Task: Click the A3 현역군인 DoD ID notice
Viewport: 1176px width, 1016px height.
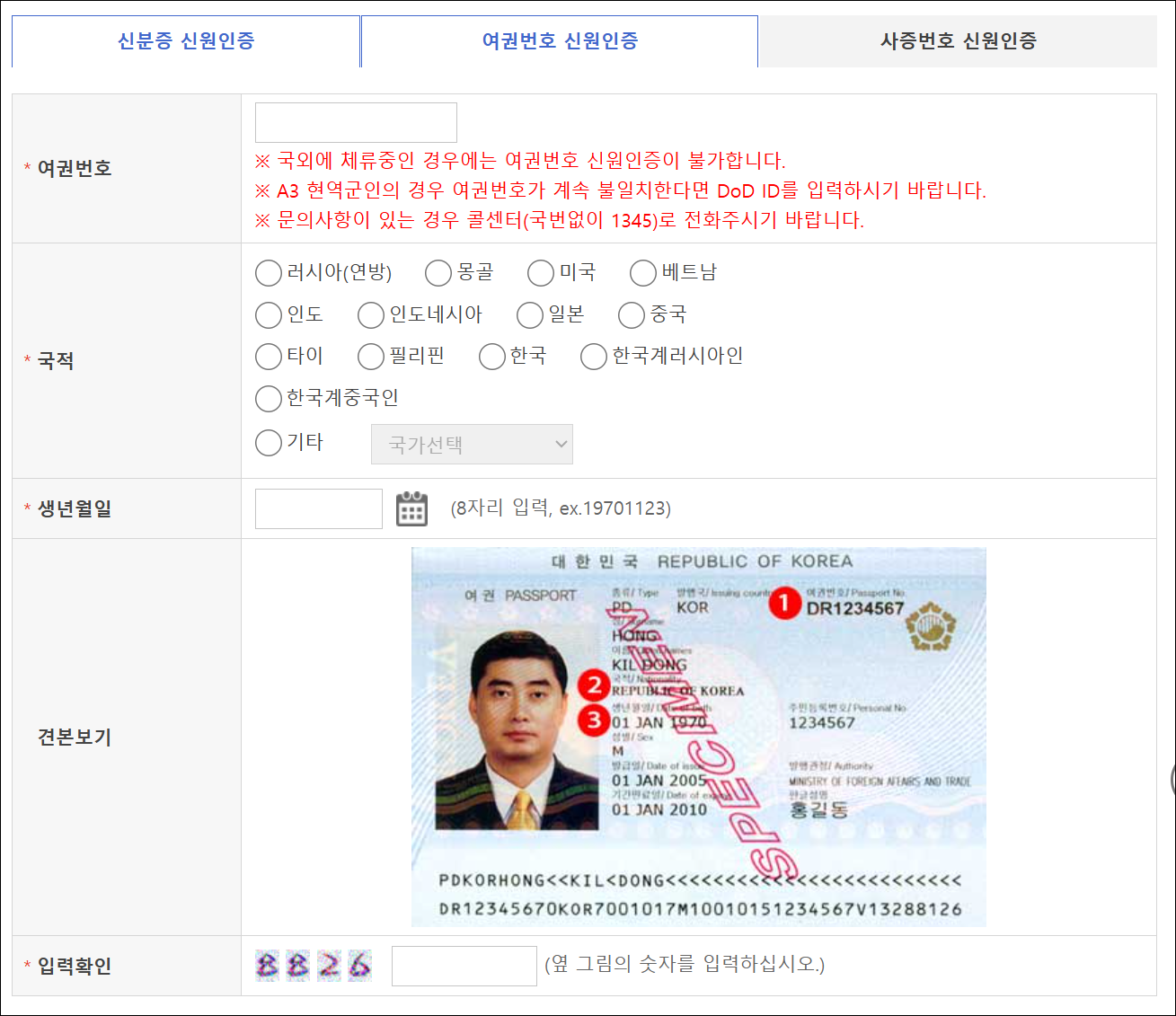Action: tap(621, 190)
